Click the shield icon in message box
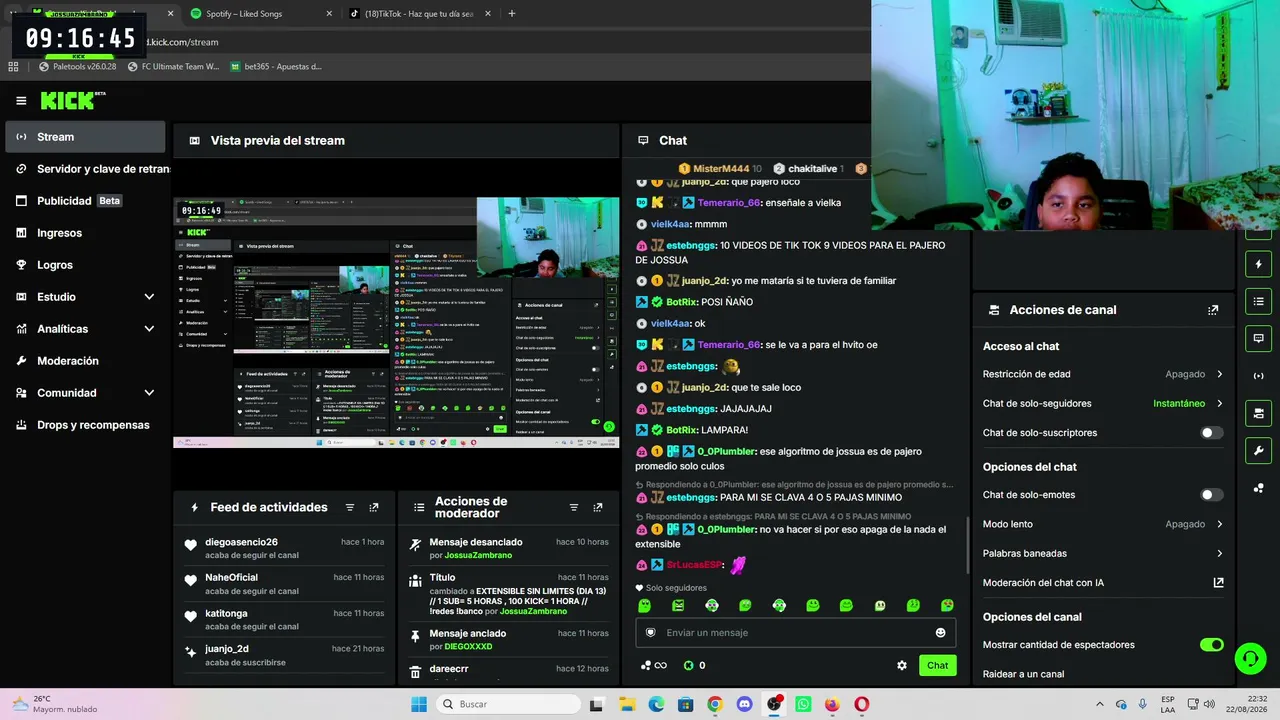This screenshot has width=1280, height=720. click(651, 632)
